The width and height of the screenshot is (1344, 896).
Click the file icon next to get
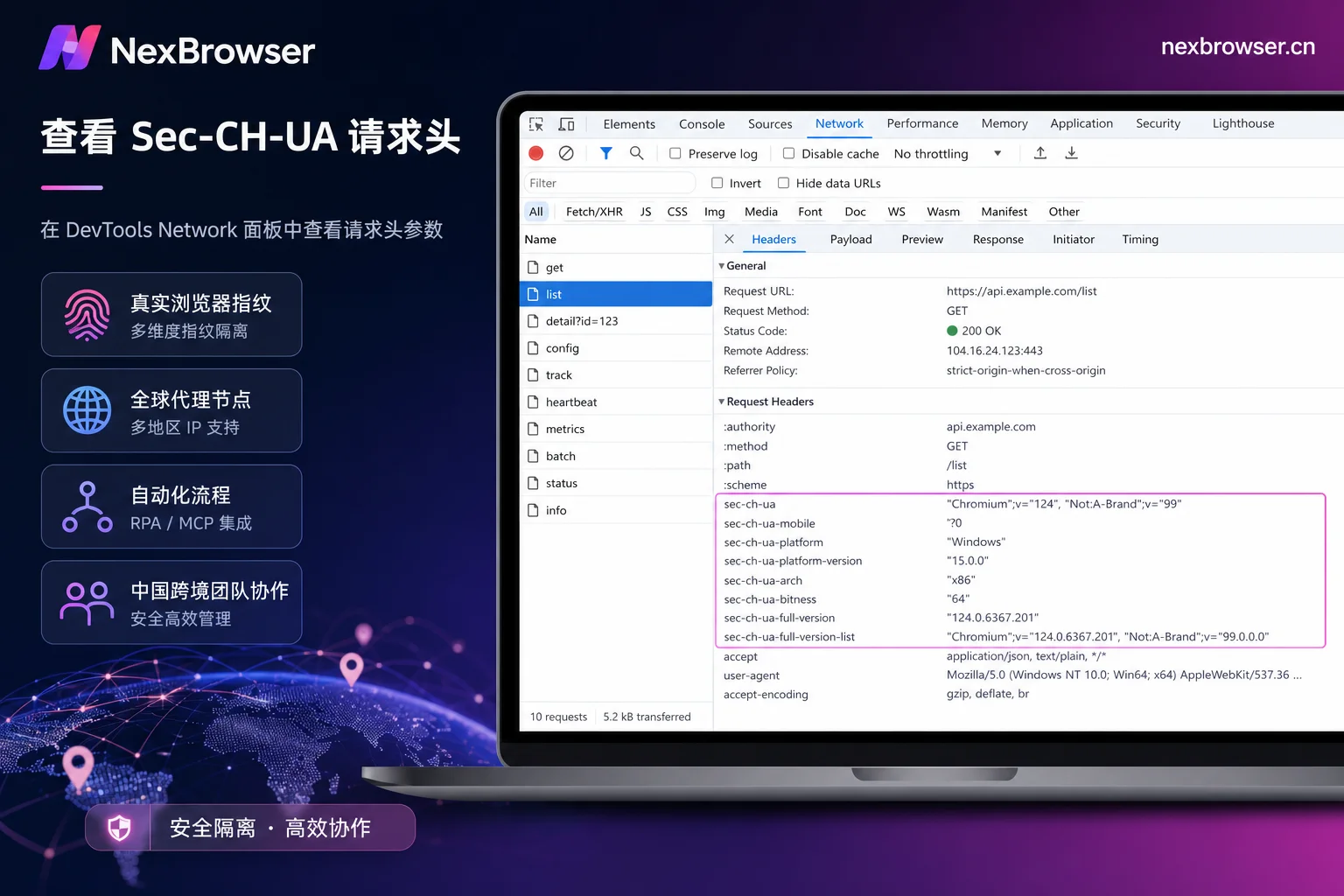pyautogui.click(x=533, y=267)
